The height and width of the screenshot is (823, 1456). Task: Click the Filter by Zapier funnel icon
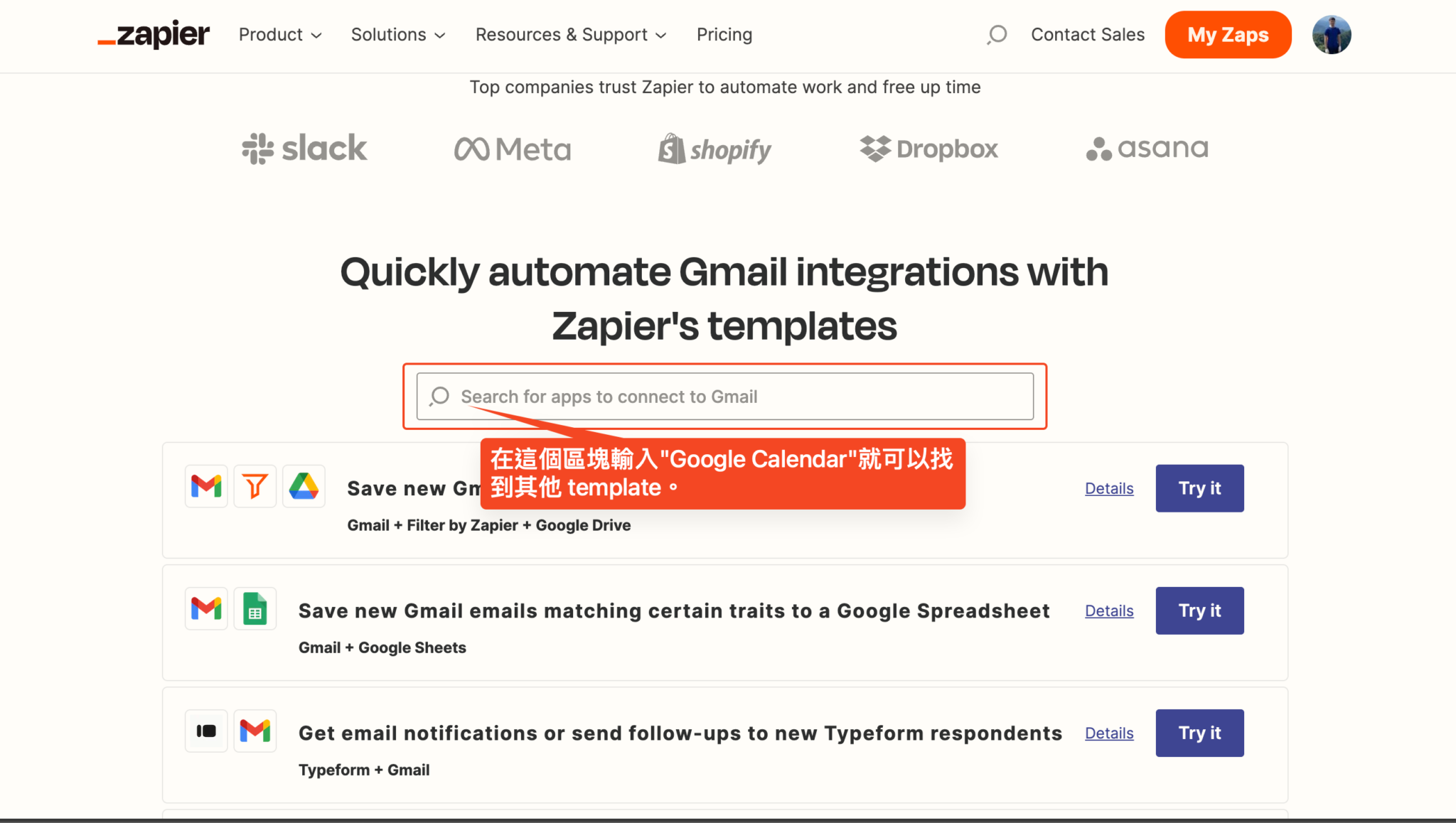(255, 486)
